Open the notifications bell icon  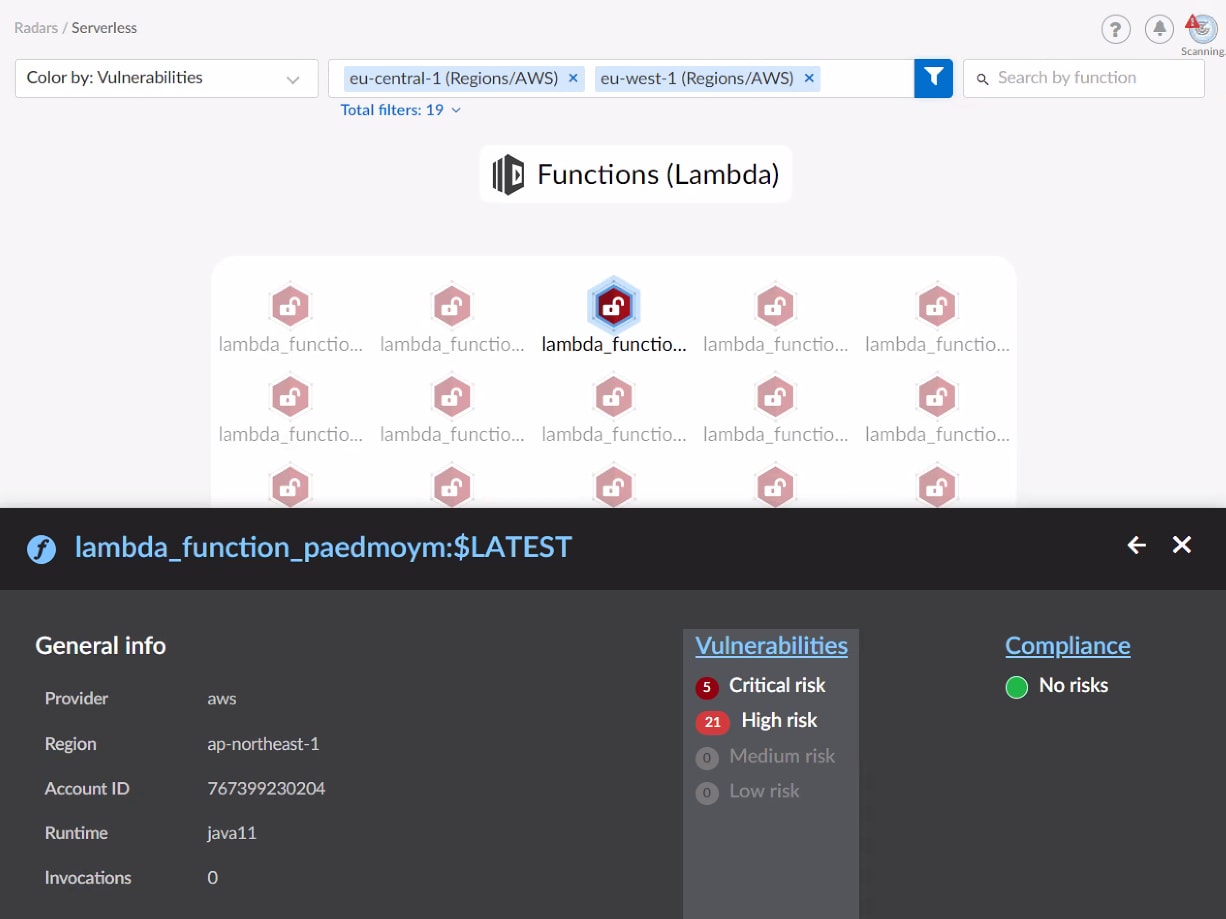(x=1159, y=29)
